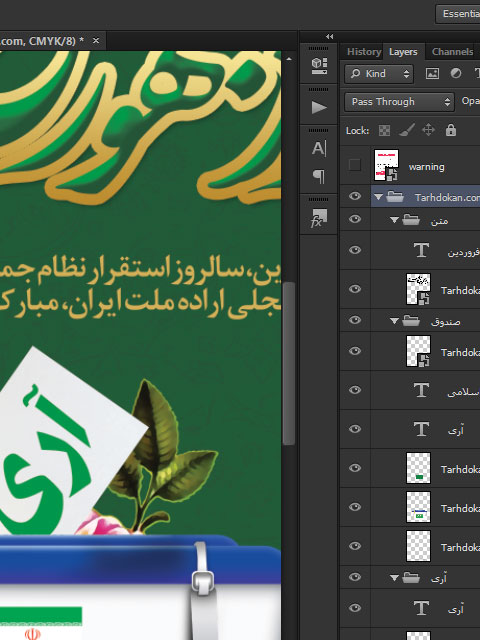Select the T icon of فروردین layer
Screen dimensions: 480x640
421,250
